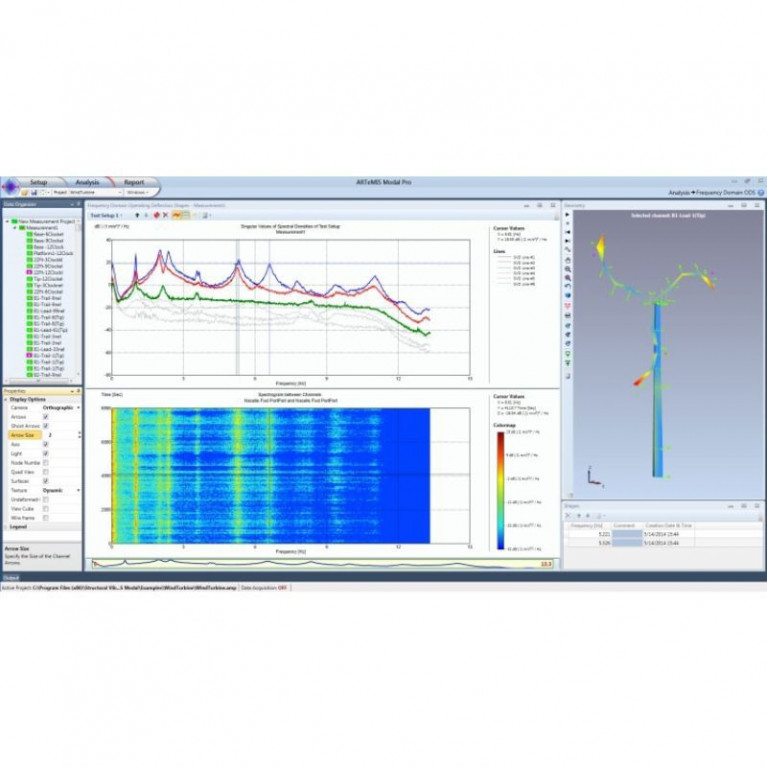The height and width of the screenshot is (767, 767).
Task: Enable the Wire frame checkbox
Action: (46, 517)
